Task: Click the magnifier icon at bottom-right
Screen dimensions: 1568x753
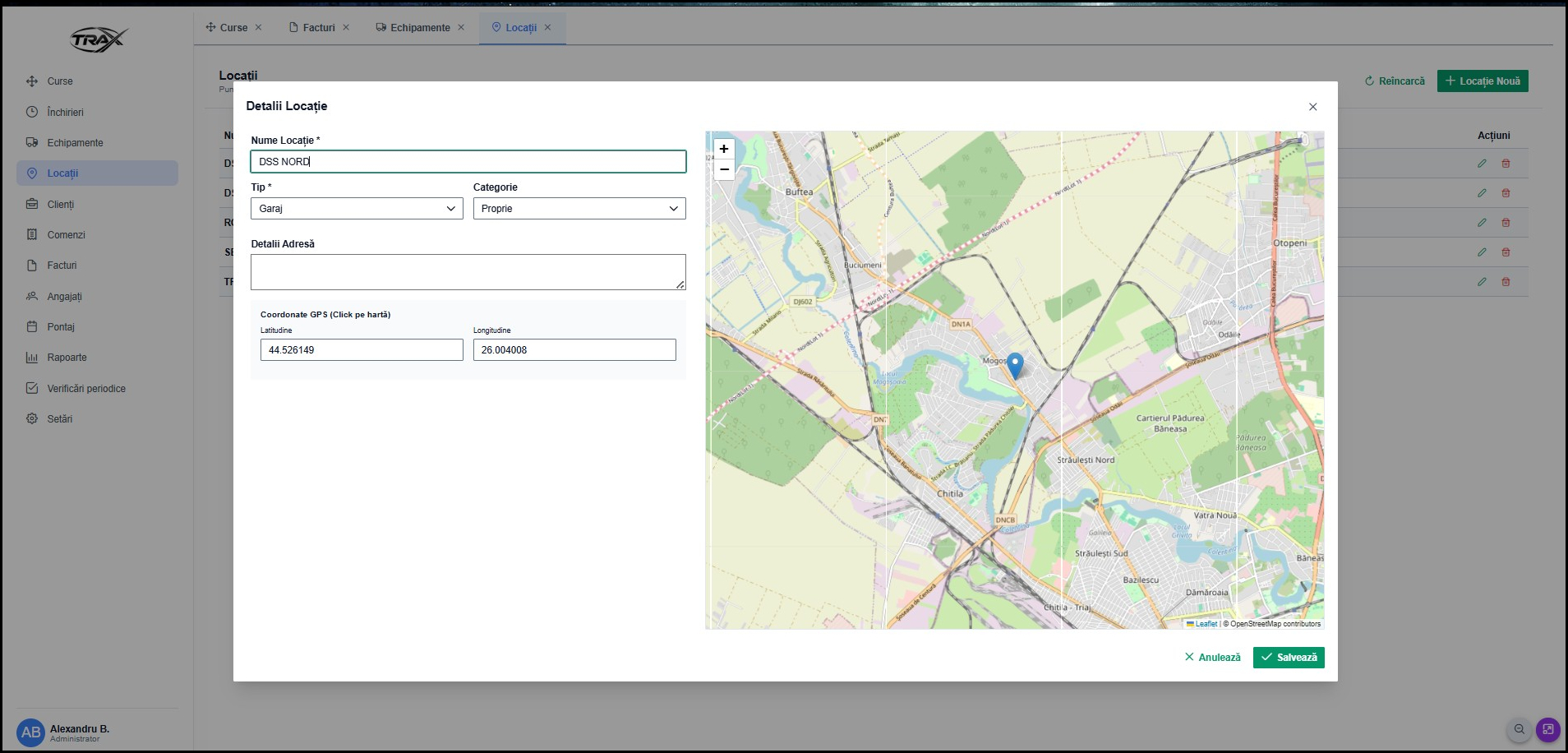Action: click(1519, 729)
